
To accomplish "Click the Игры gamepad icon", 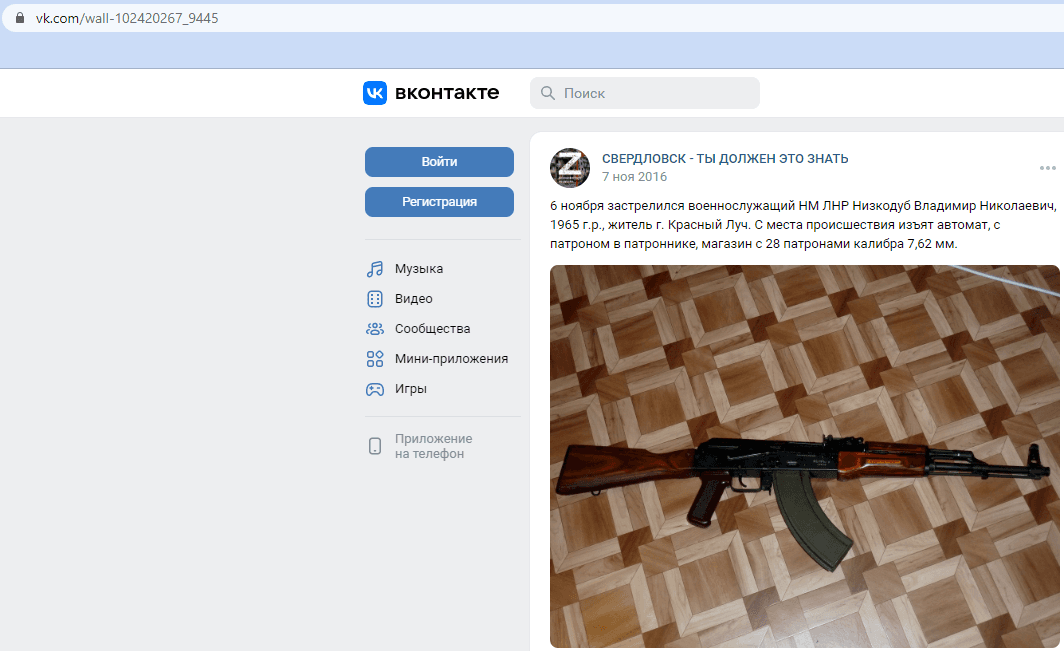I will [x=375, y=389].
